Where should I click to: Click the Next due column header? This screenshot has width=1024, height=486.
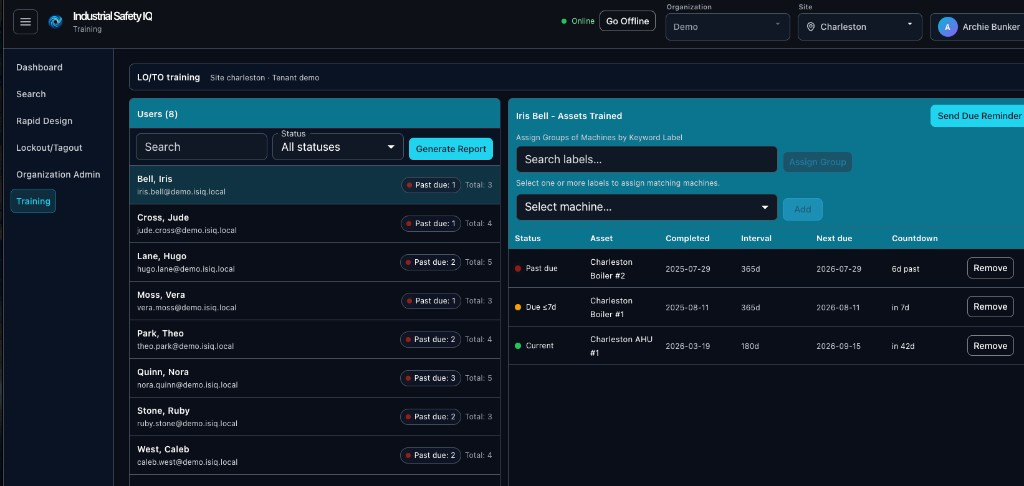pos(834,238)
